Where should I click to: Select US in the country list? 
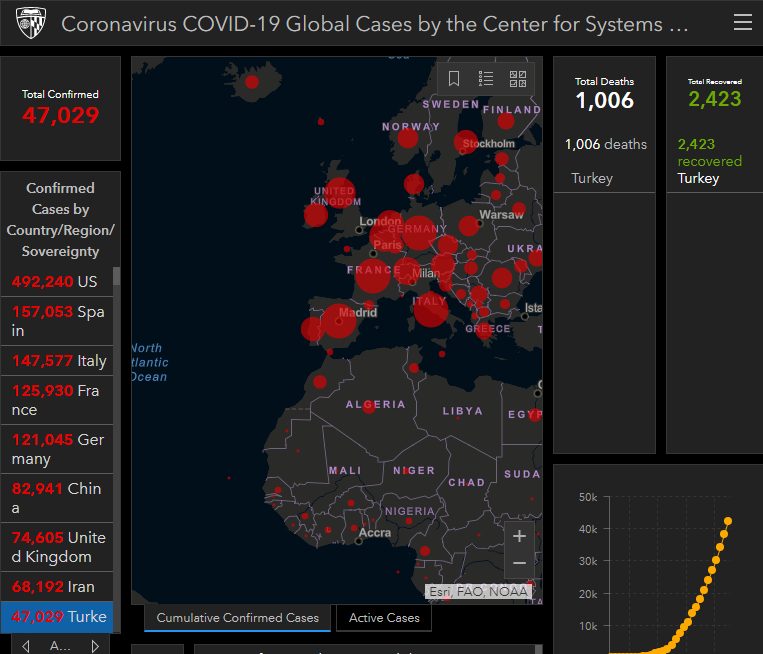(56, 282)
